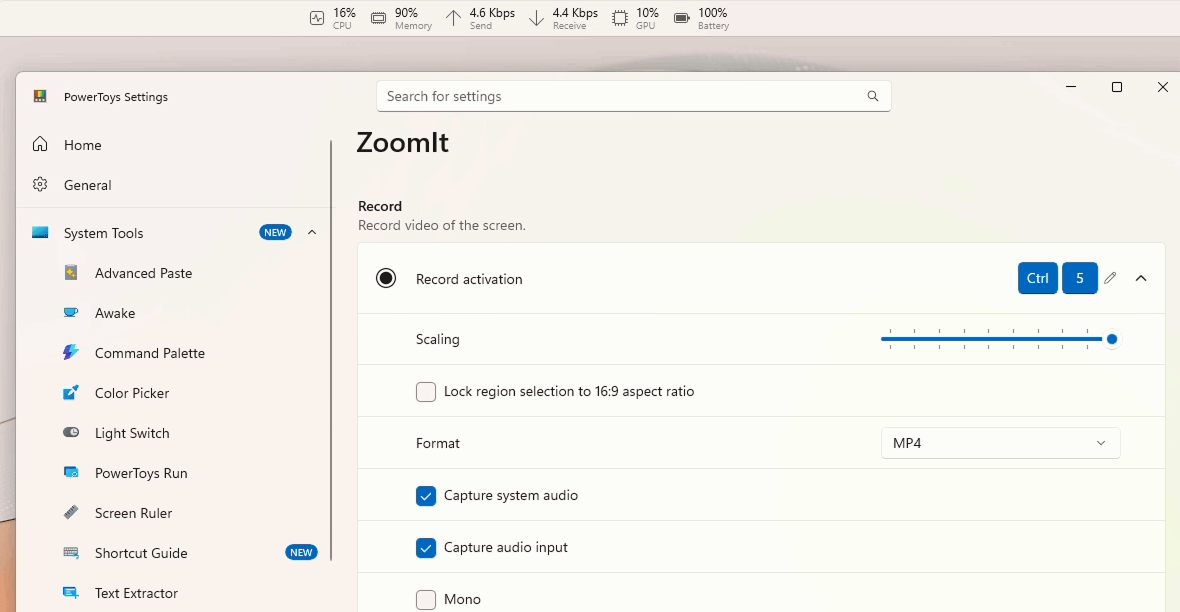The height and width of the screenshot is (612, 1180).
Task: Click the NEW badge beside System Tools
Action: pyautogui.click(x=275, y=233)
